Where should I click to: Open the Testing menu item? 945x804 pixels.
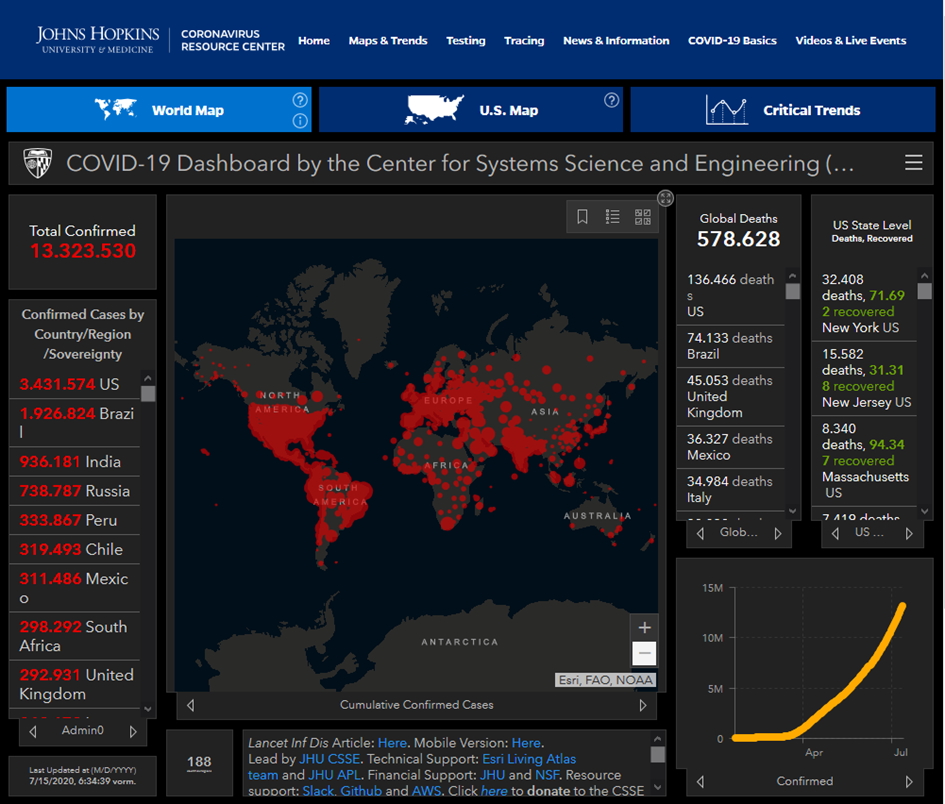coord(466,40)
